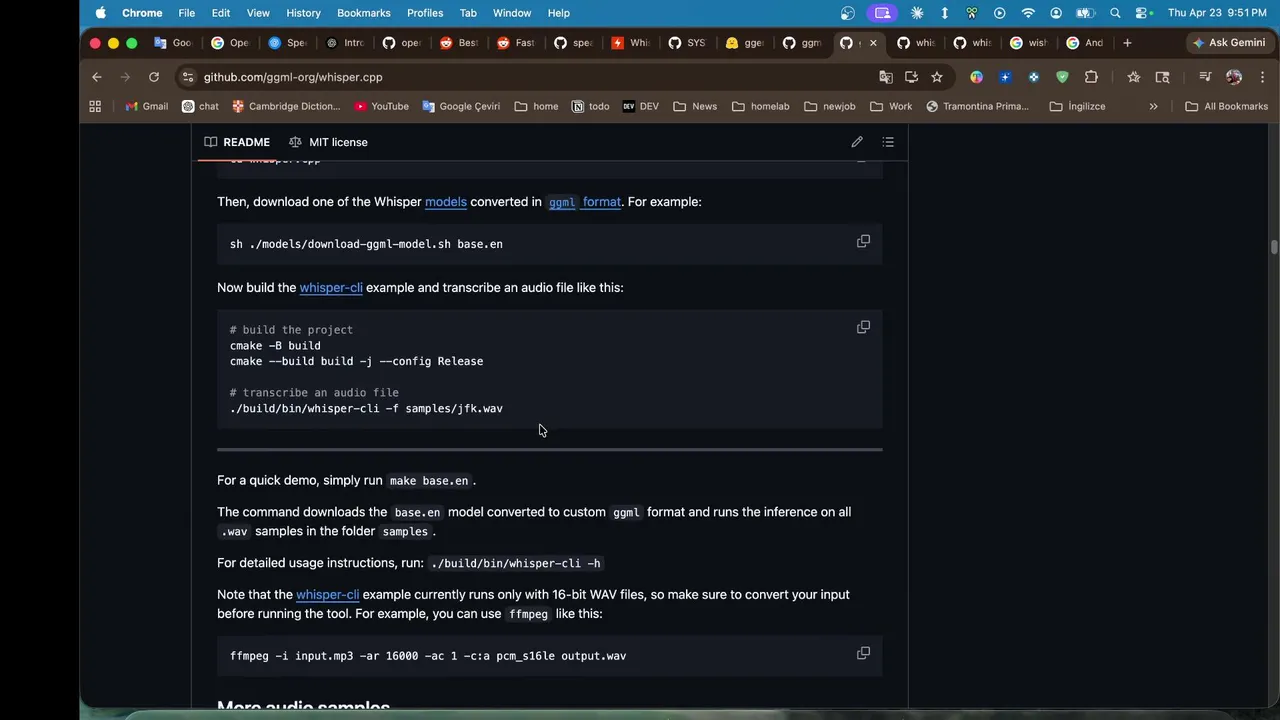The image size is (1280, 720).
Task: Copy the ffmpeg conversion command
Action: click(x=863, y=653)
